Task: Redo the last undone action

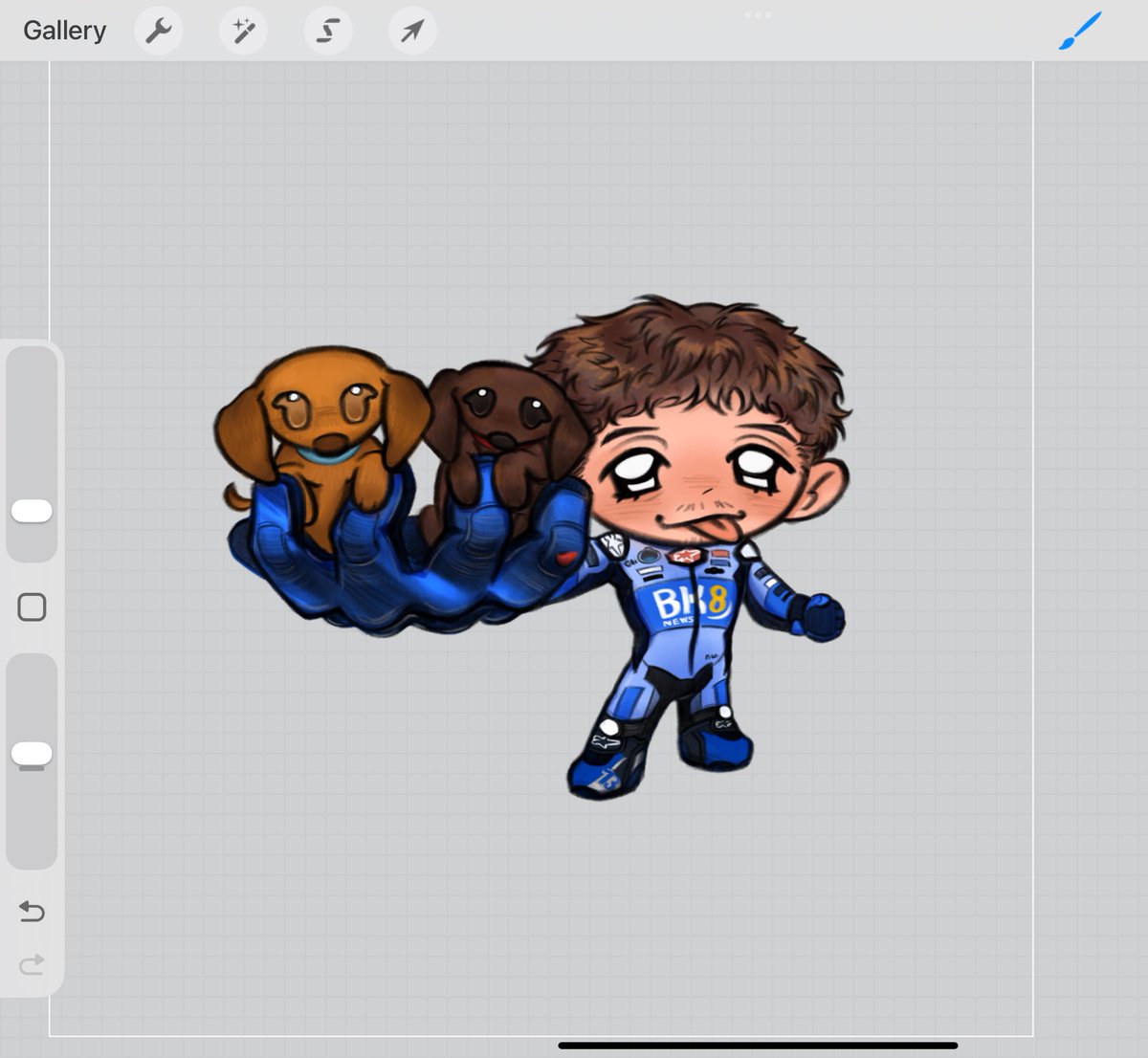Action: tap(32, 964)
